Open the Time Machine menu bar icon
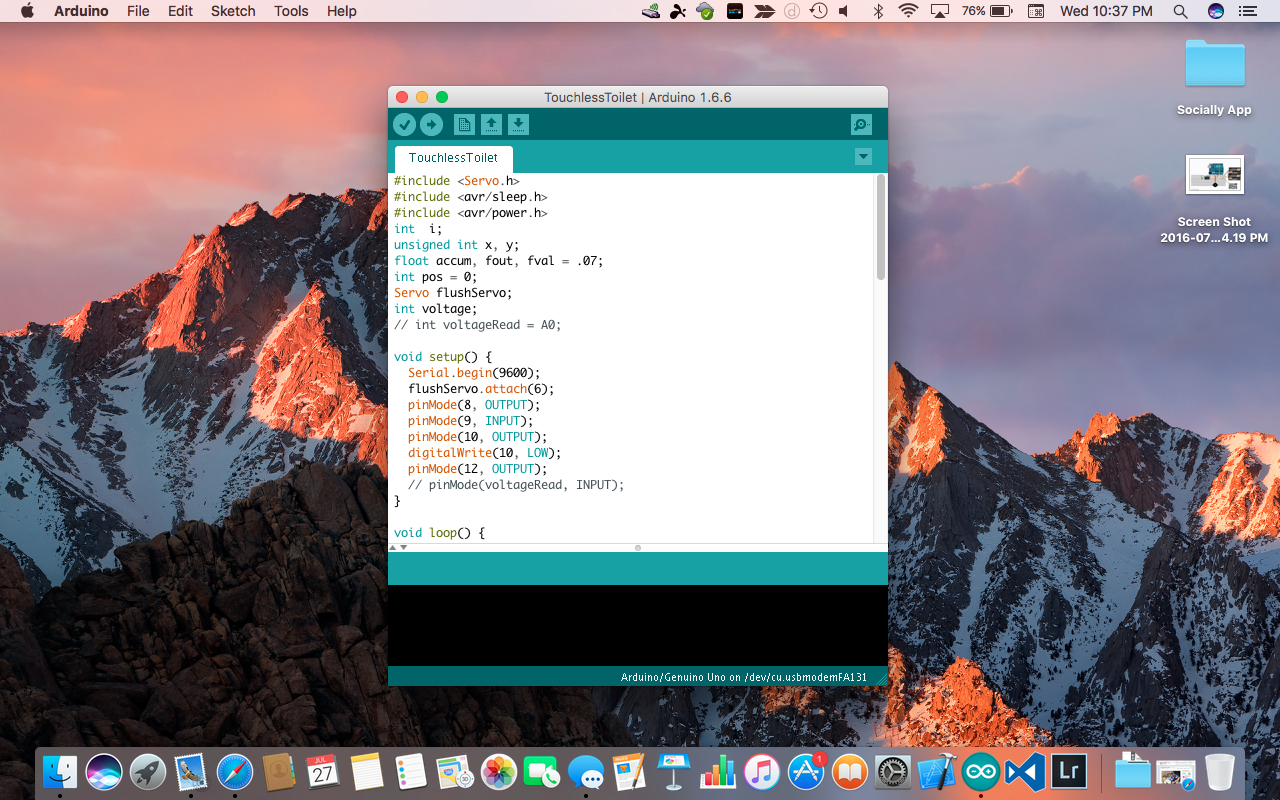 pyautogui.click(x=819, y=11)
